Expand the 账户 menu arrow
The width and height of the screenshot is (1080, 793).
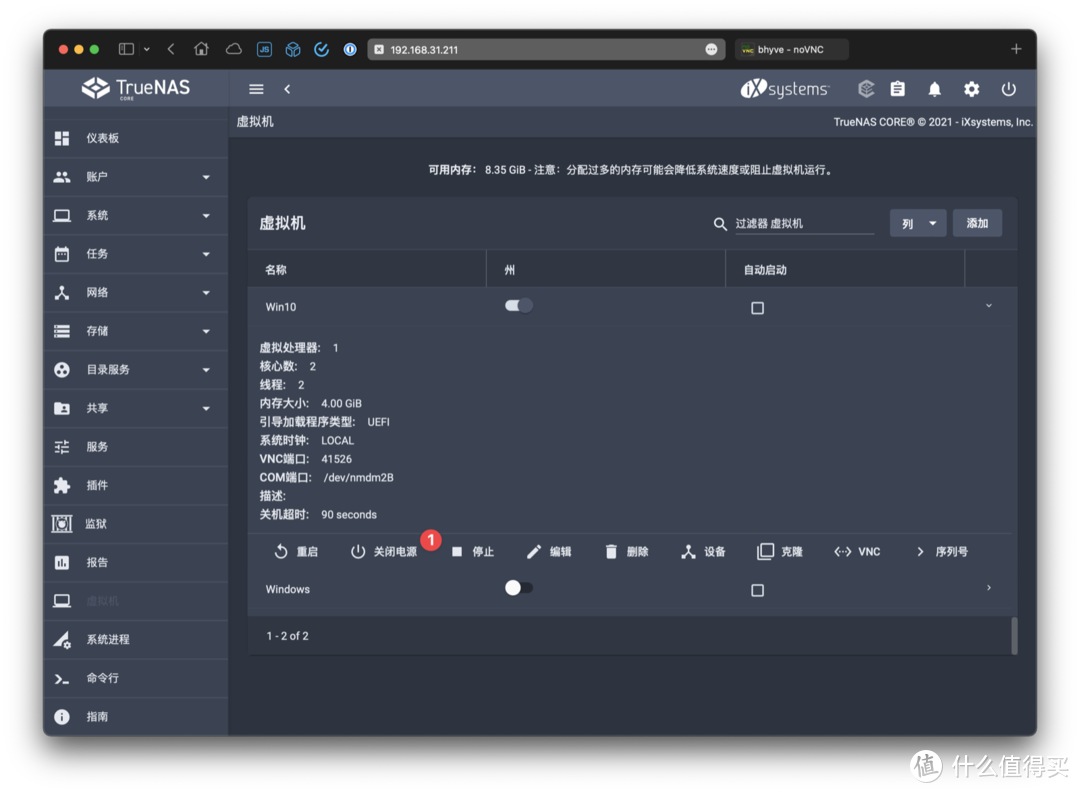[206, 178]
